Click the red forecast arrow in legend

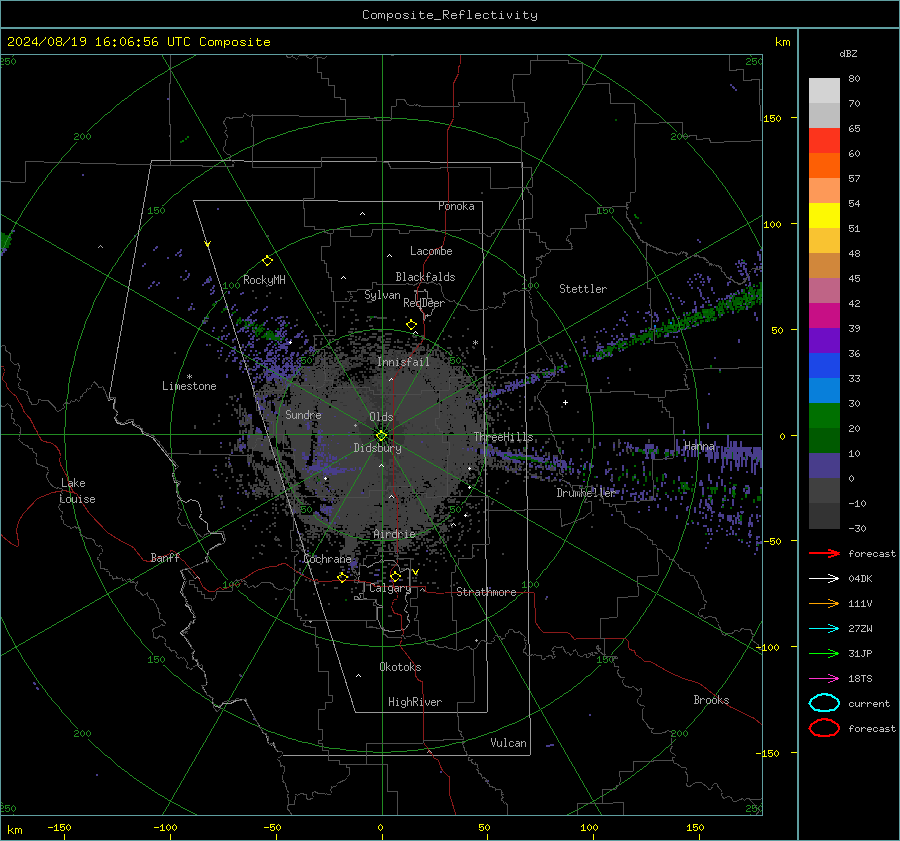coord(824,553)
